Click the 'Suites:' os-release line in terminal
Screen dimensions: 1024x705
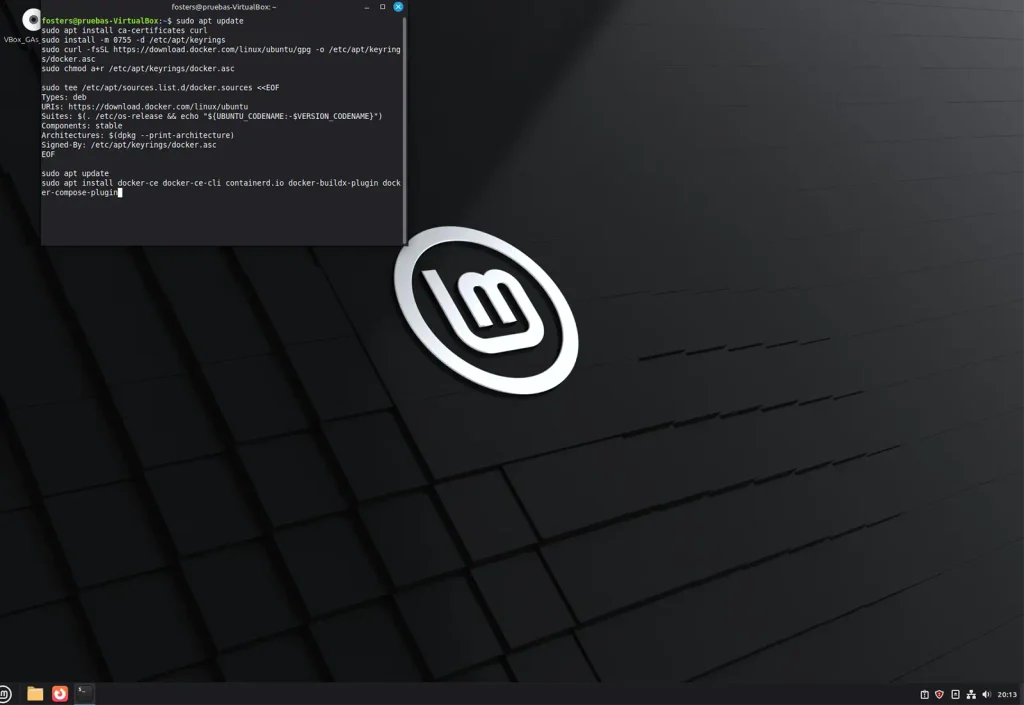(212, 116)
